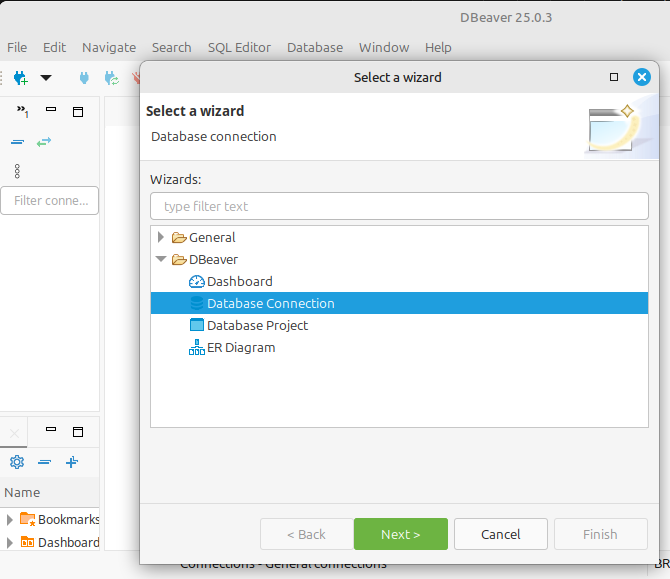Collapse all in database navigator panel
The image size is (670, 579).
pyautogui.click(x=17, y=142)
